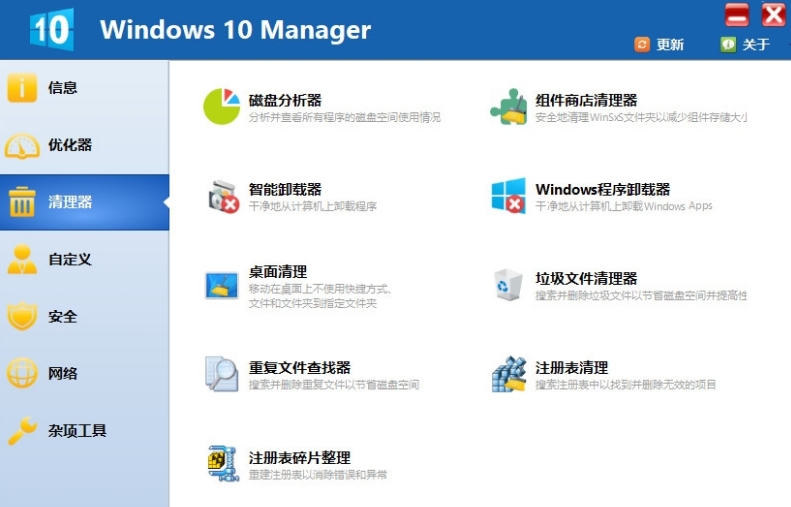Click the 清理器 trash bin icon in sidebar
The height and width of the screenshot is (507, 791).
pyautogui.click(x=22, y=202)
